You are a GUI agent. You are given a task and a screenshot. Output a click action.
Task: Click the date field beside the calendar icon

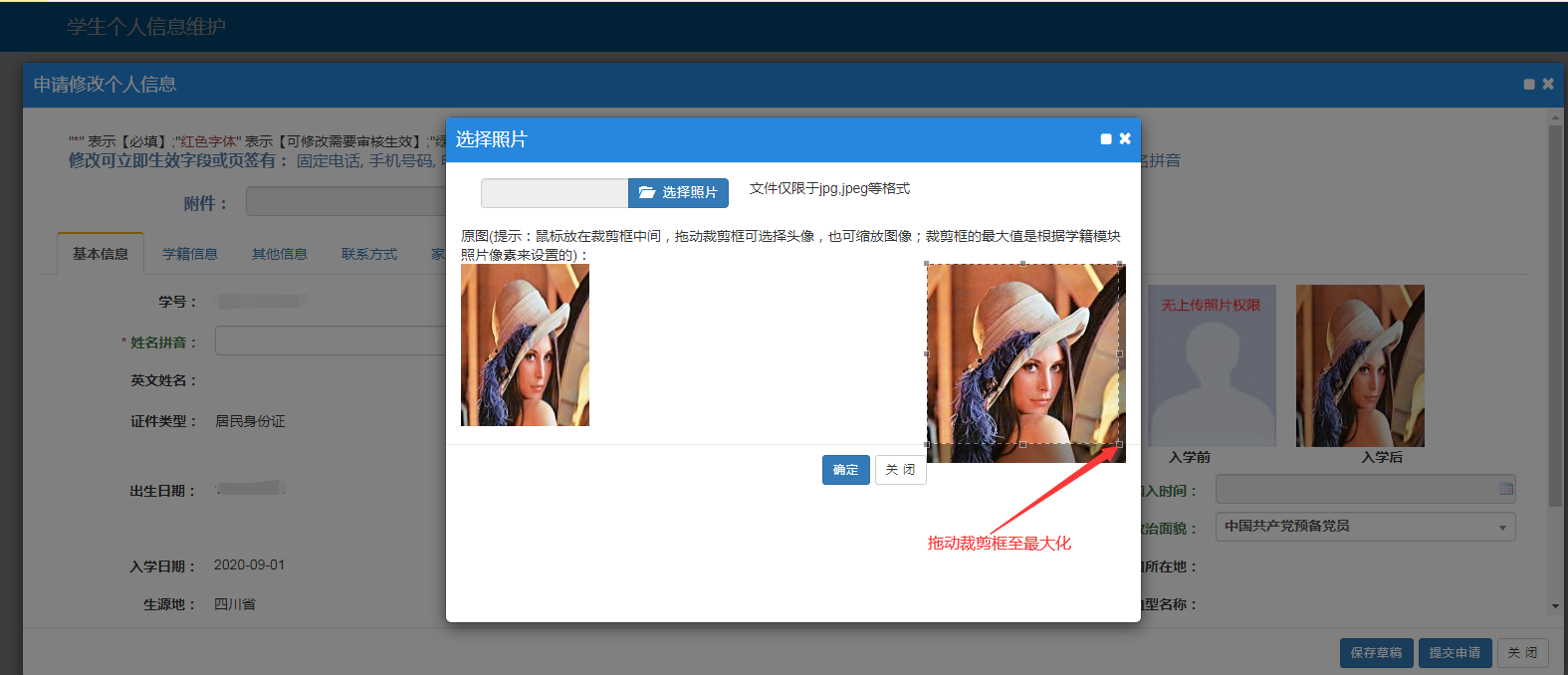[x=1356, y=489]
